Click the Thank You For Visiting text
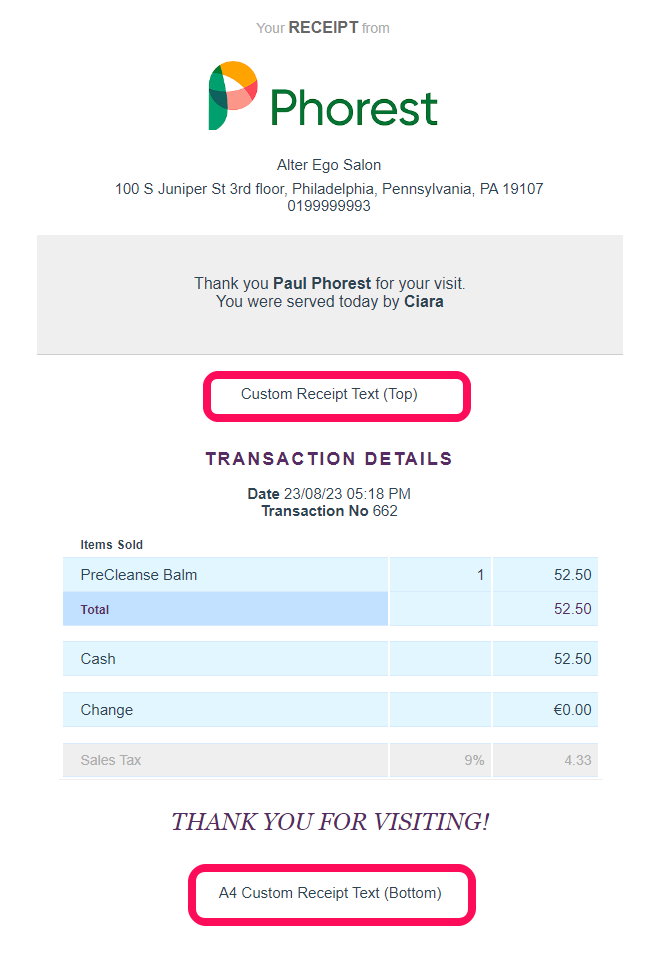This screenshot has width=658, height=962. coord(330,822)
